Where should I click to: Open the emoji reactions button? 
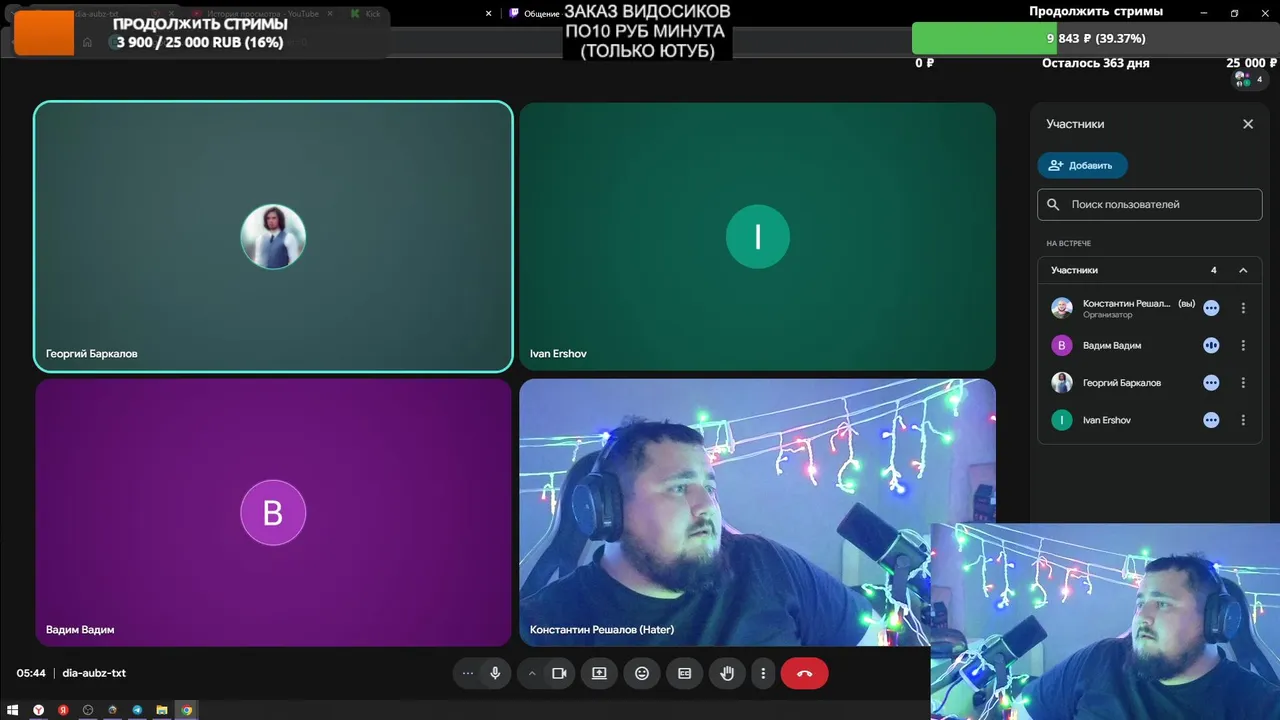coord(642,674)
